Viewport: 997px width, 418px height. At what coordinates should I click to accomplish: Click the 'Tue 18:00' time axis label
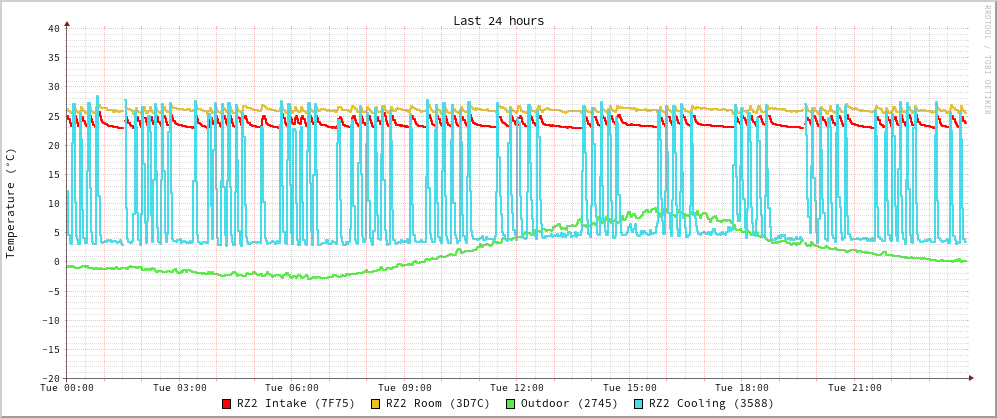click(x=742, y=387)
